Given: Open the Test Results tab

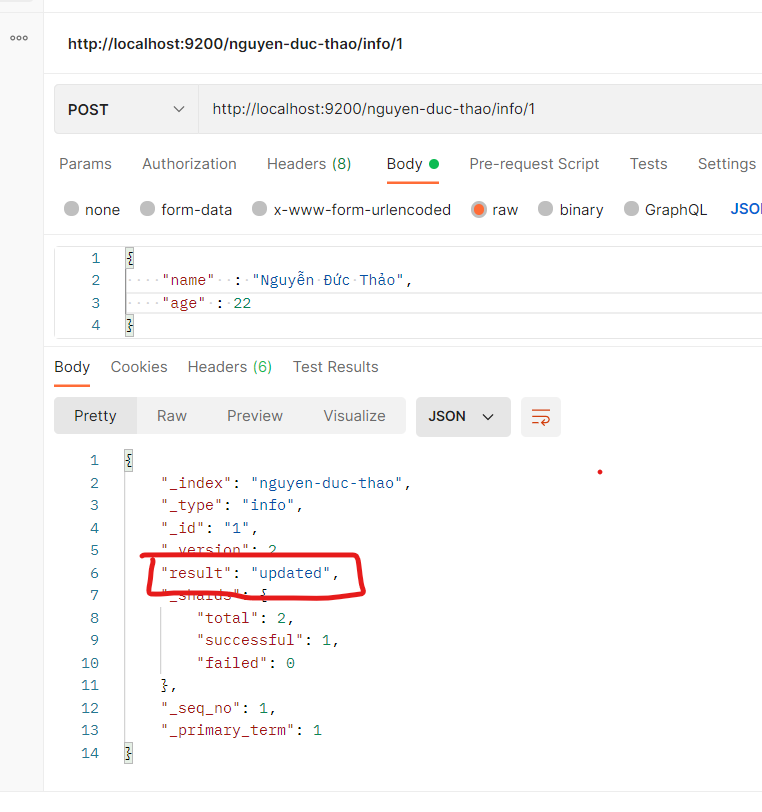Looking at the screenshot, I should click(x=335, y=367).
